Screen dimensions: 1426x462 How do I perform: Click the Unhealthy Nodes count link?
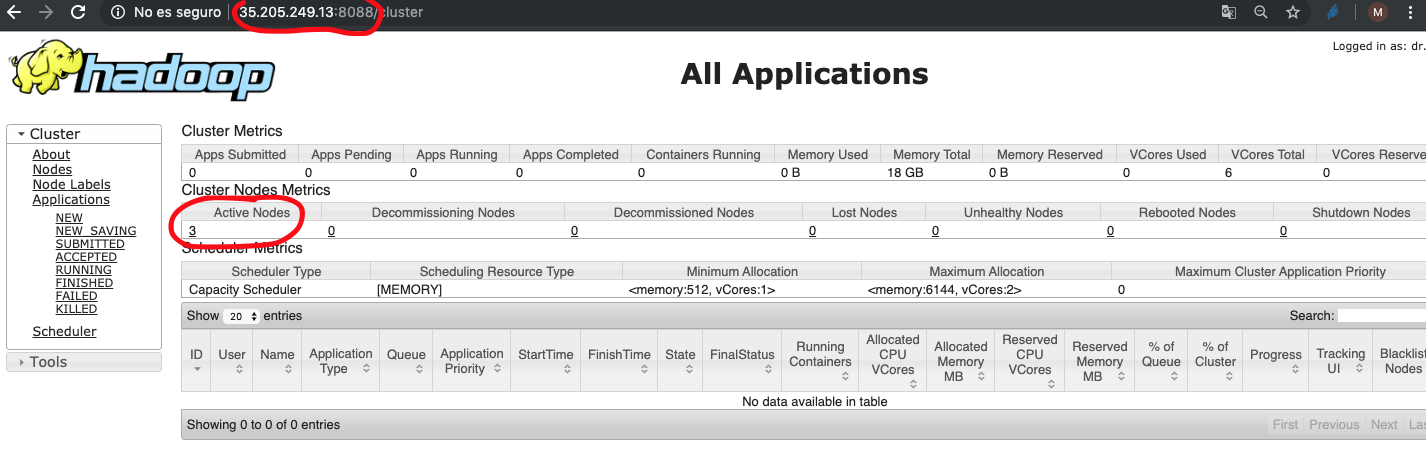point(936,231)
